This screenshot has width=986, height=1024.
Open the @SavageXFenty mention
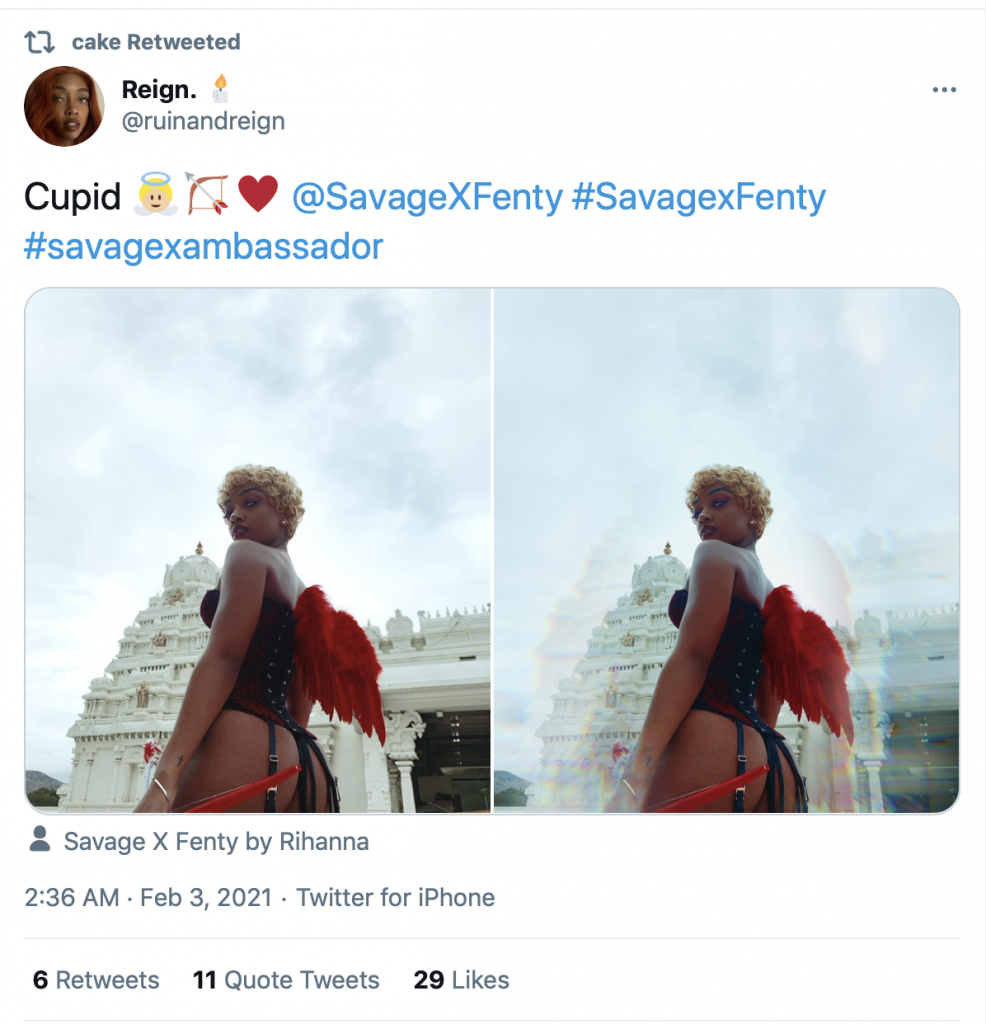[427, 197]
